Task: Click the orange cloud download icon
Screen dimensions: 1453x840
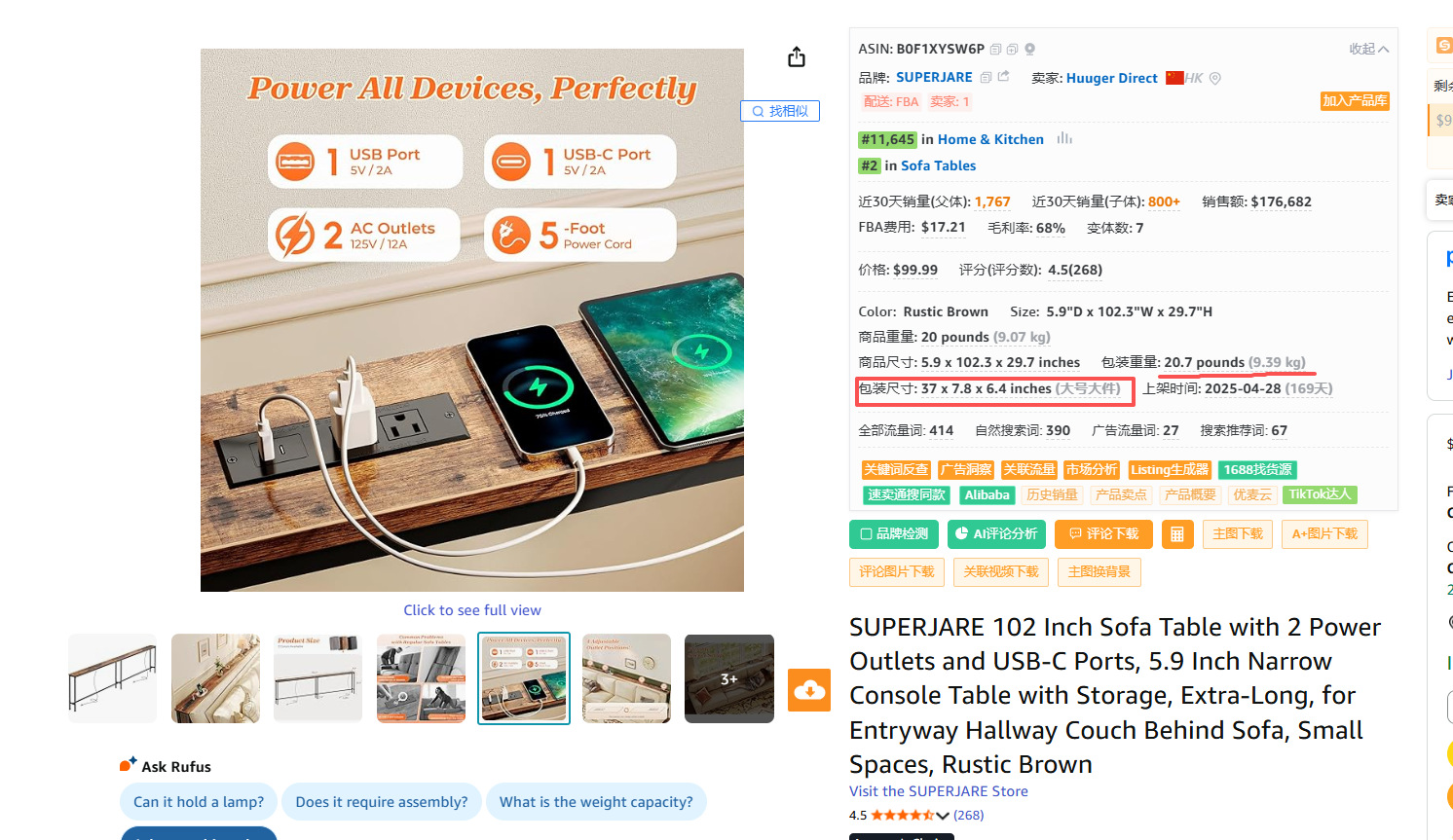Action: (x=809, y=690)
